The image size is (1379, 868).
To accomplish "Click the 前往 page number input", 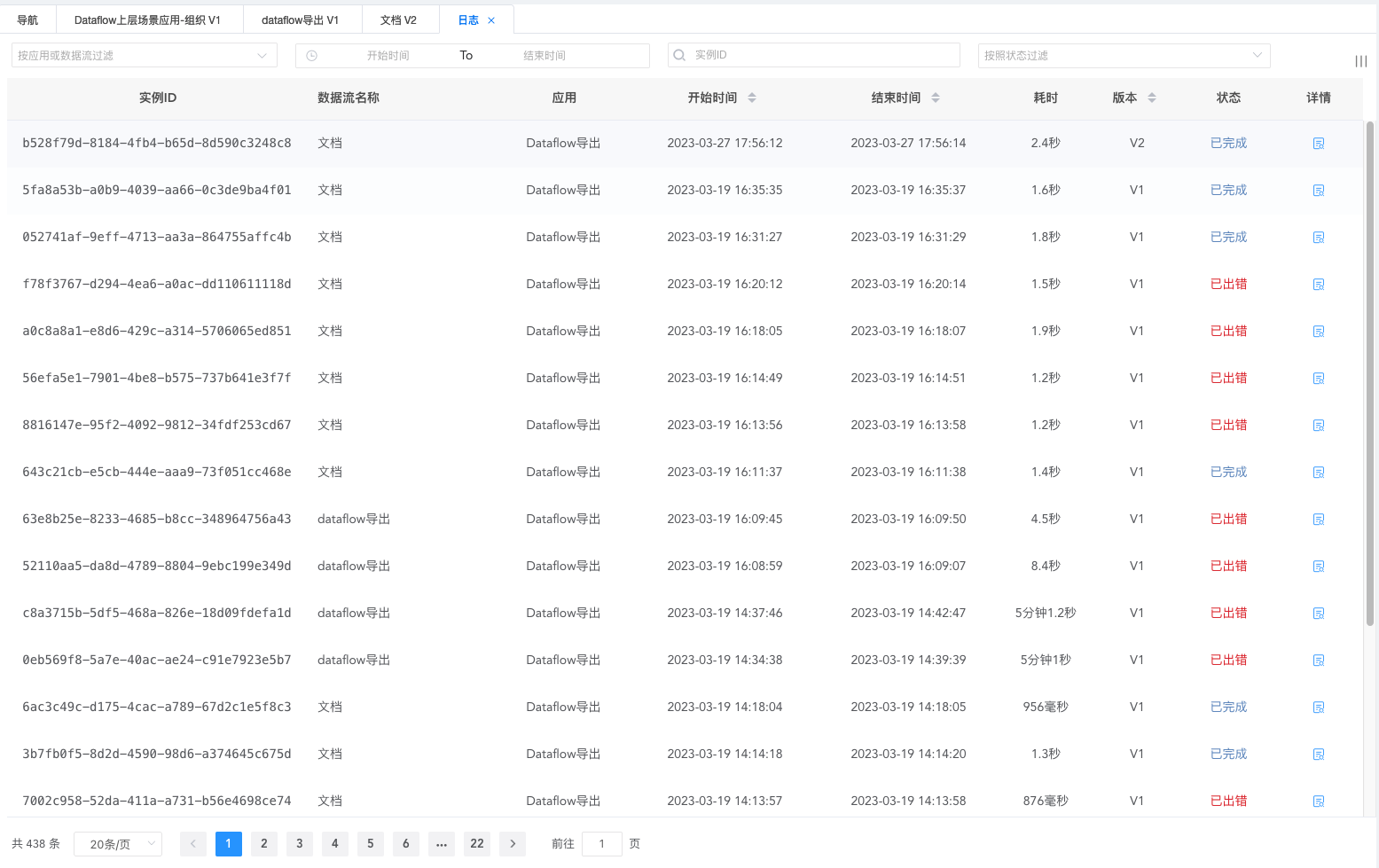I will click(602, 844).
